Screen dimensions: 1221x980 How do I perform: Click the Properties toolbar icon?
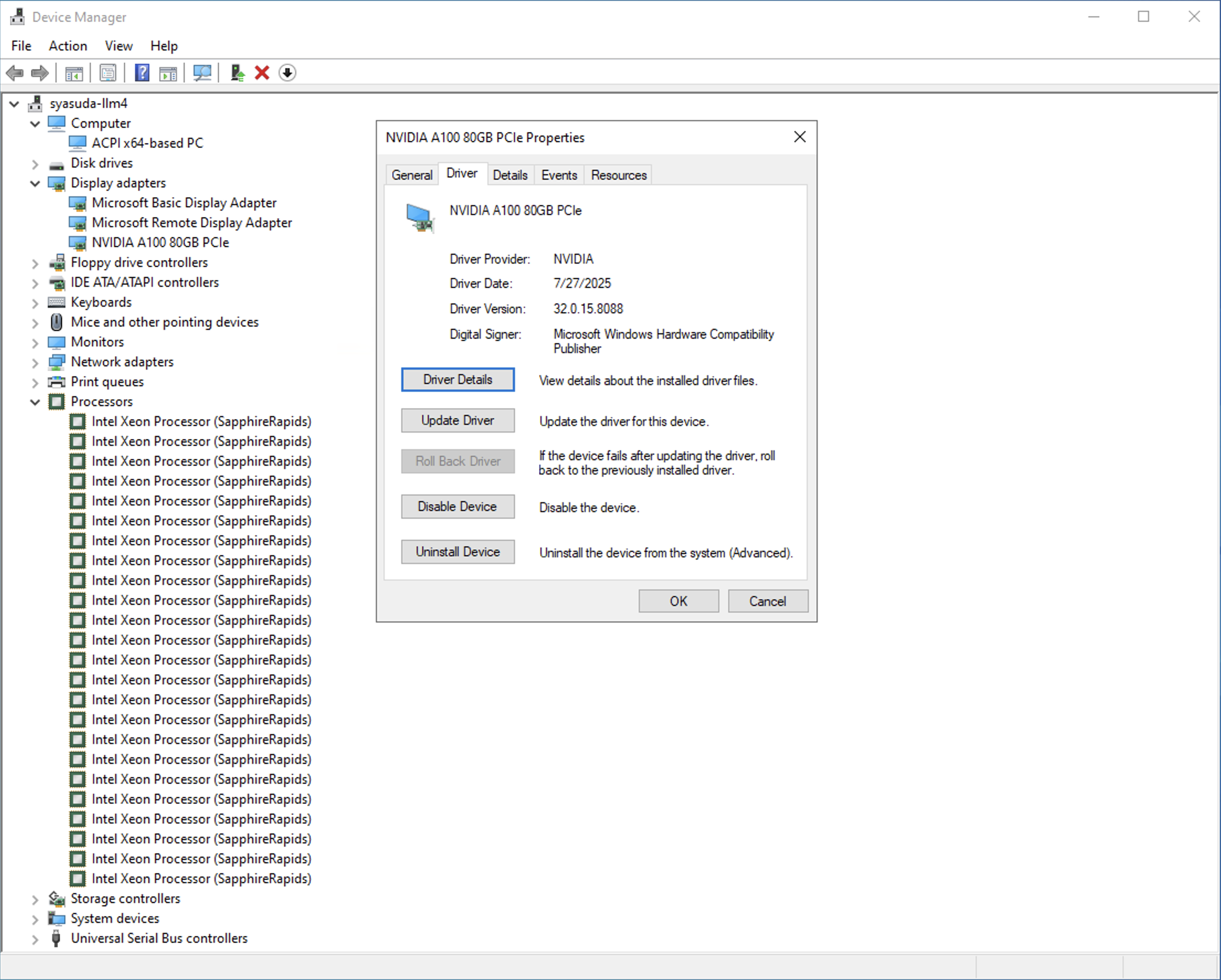(108, 72)
